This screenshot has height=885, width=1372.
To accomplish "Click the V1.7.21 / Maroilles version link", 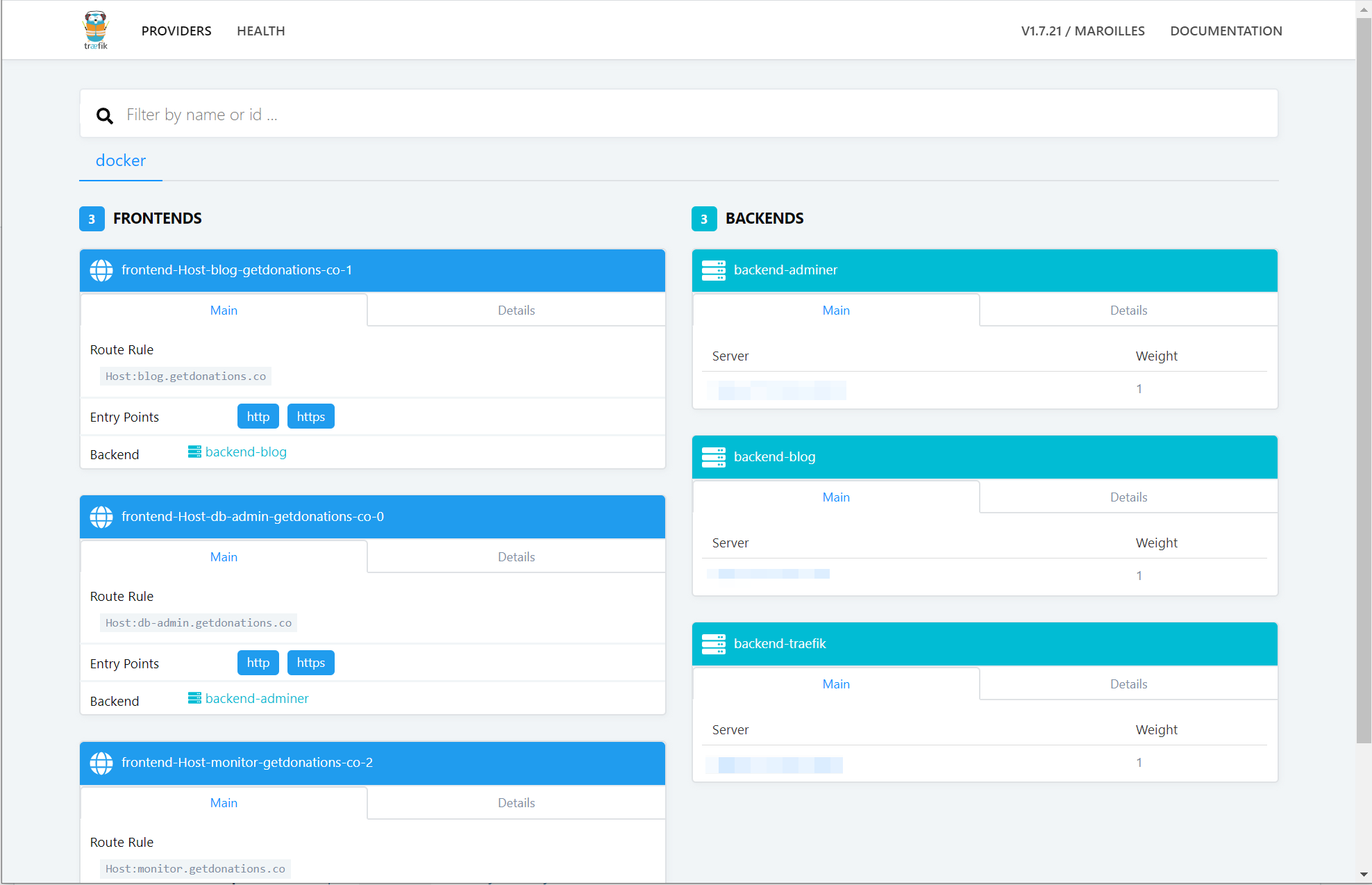I will (x=1082, y=31).
